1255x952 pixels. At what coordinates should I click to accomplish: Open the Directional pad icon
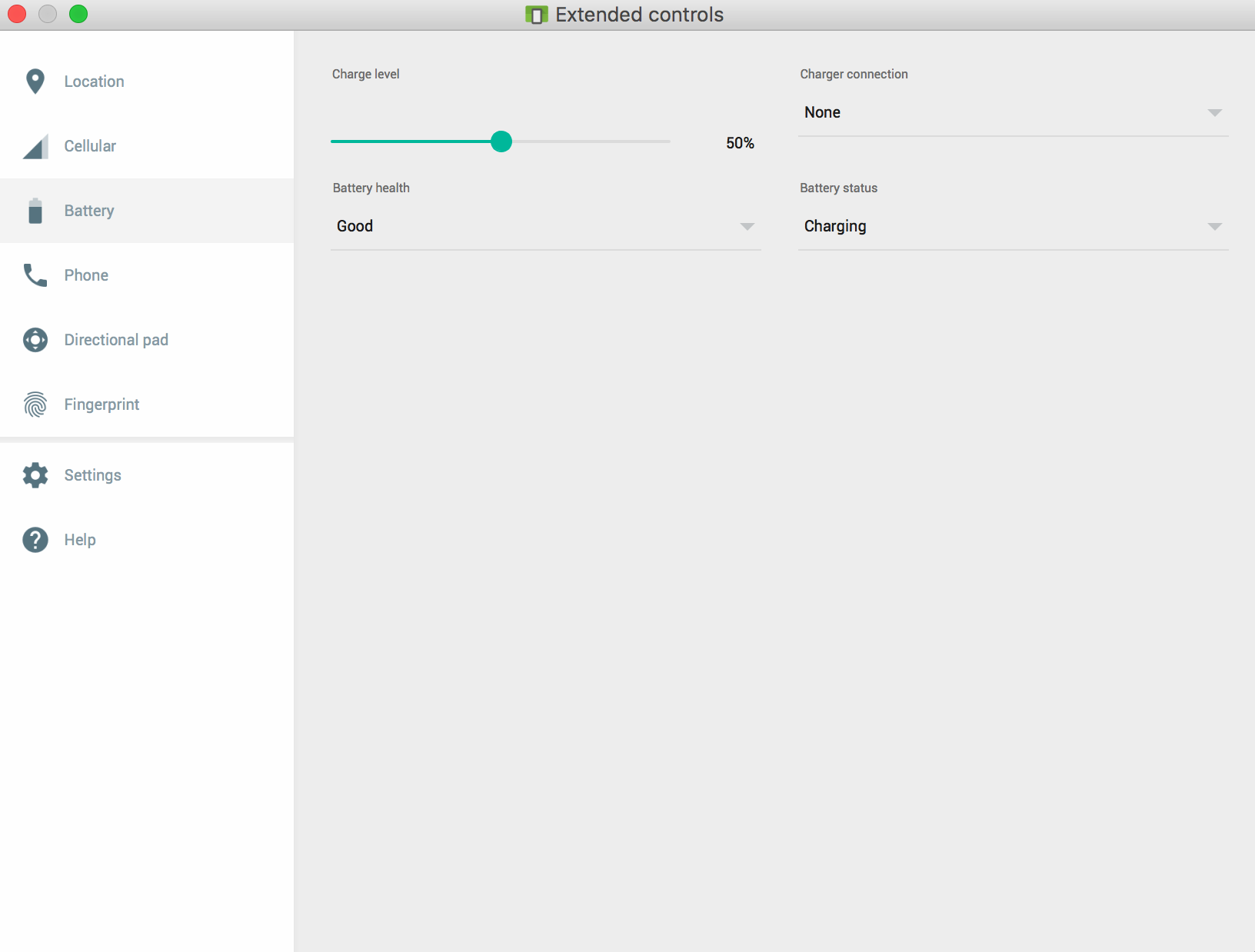(x=35, y=339)
